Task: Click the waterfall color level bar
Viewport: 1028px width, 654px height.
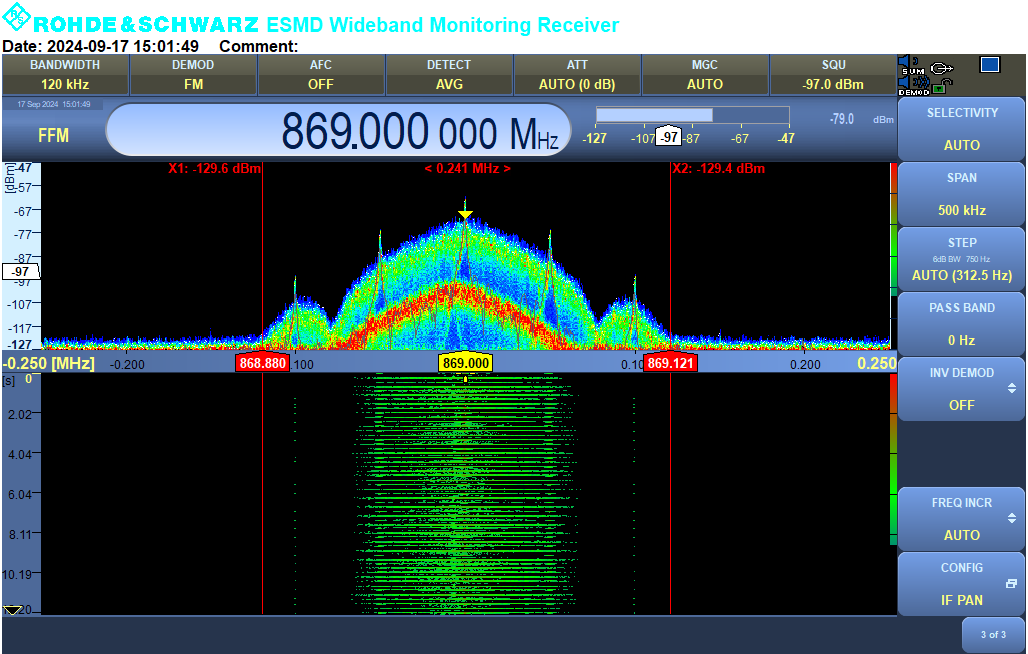Action: (893, 459)
